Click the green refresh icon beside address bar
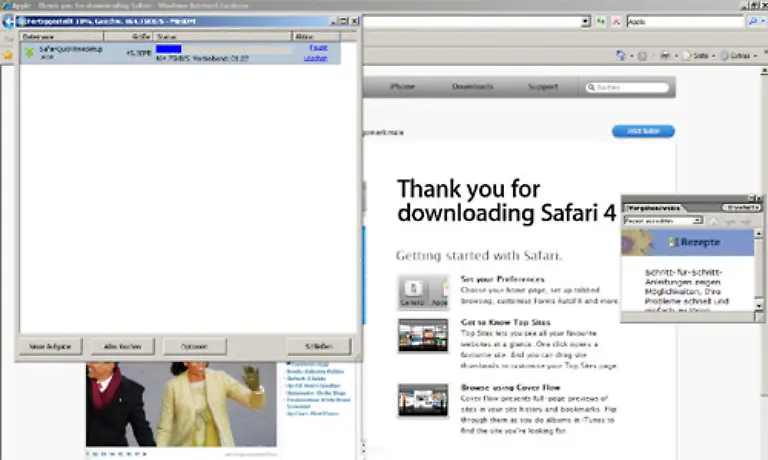The image size is (768, 460). (600, 22)
